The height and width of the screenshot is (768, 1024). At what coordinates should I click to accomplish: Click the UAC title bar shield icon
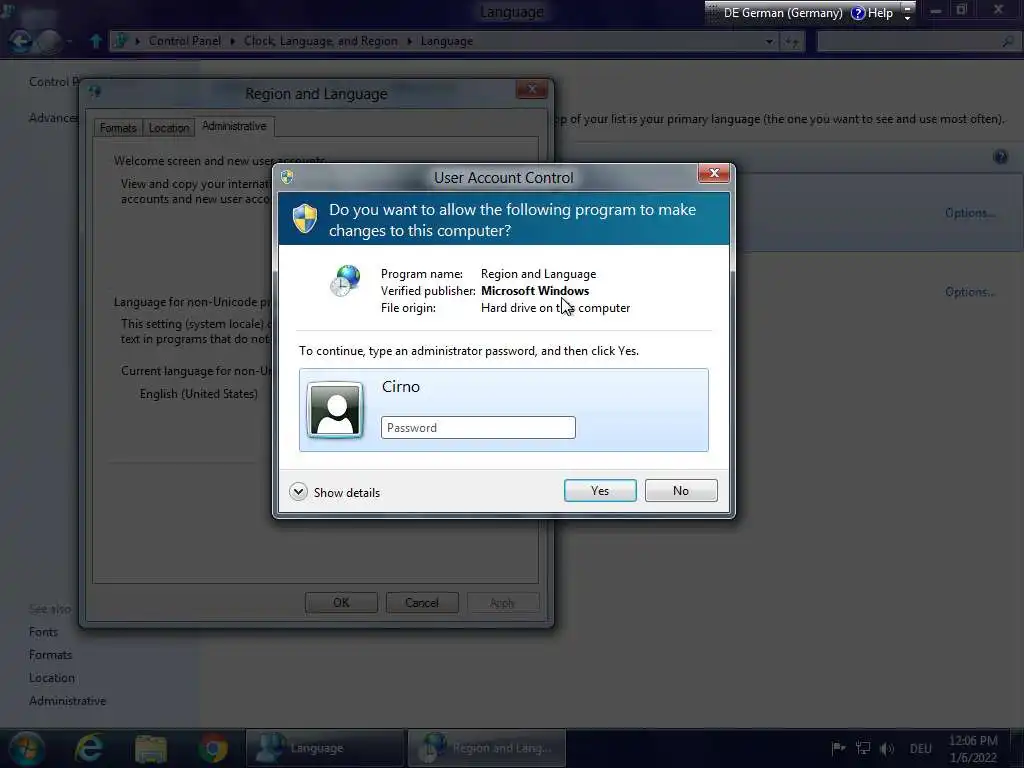click(x=287, y=177)
